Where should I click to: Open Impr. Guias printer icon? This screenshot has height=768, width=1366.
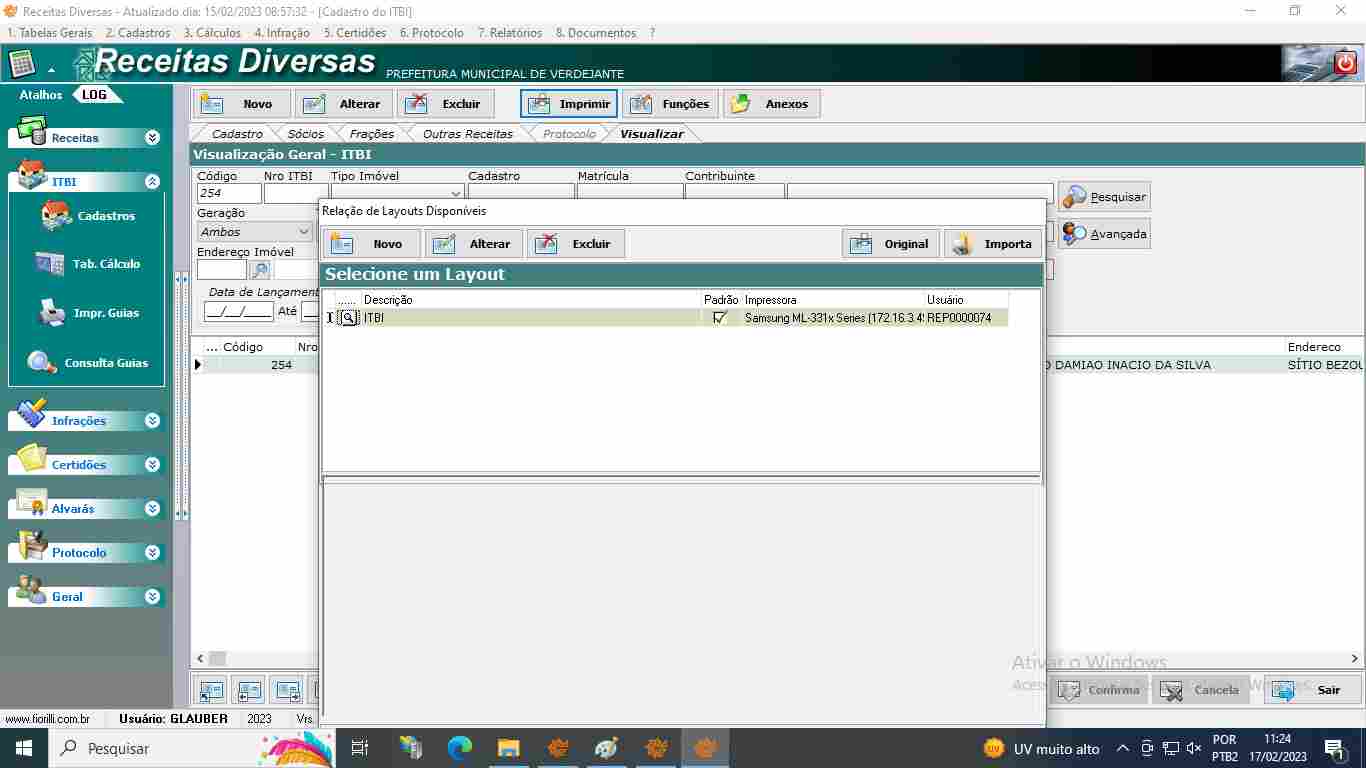[52, 313]
